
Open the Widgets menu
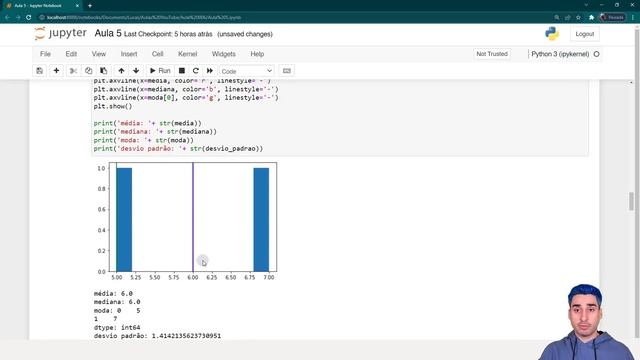(x=224, y=54)
